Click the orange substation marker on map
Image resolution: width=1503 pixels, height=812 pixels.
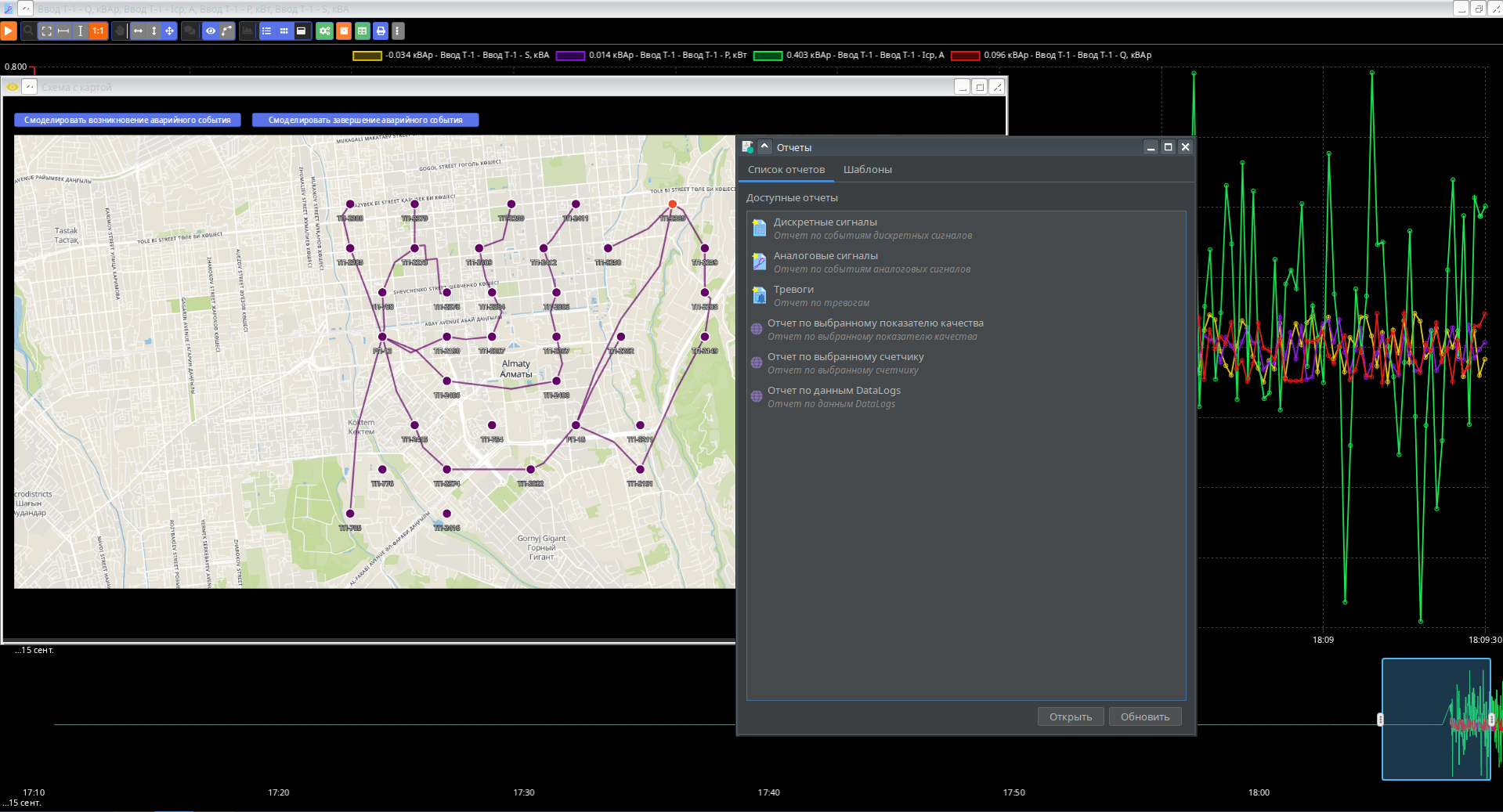coord(672,204)
